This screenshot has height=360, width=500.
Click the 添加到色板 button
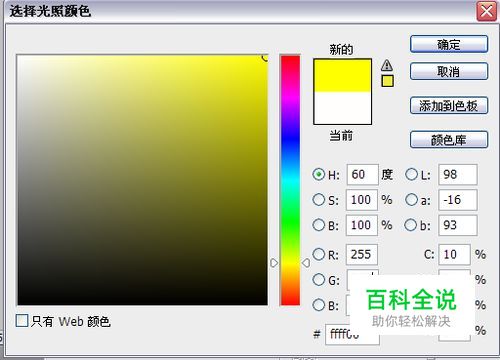tap(449, 106)
